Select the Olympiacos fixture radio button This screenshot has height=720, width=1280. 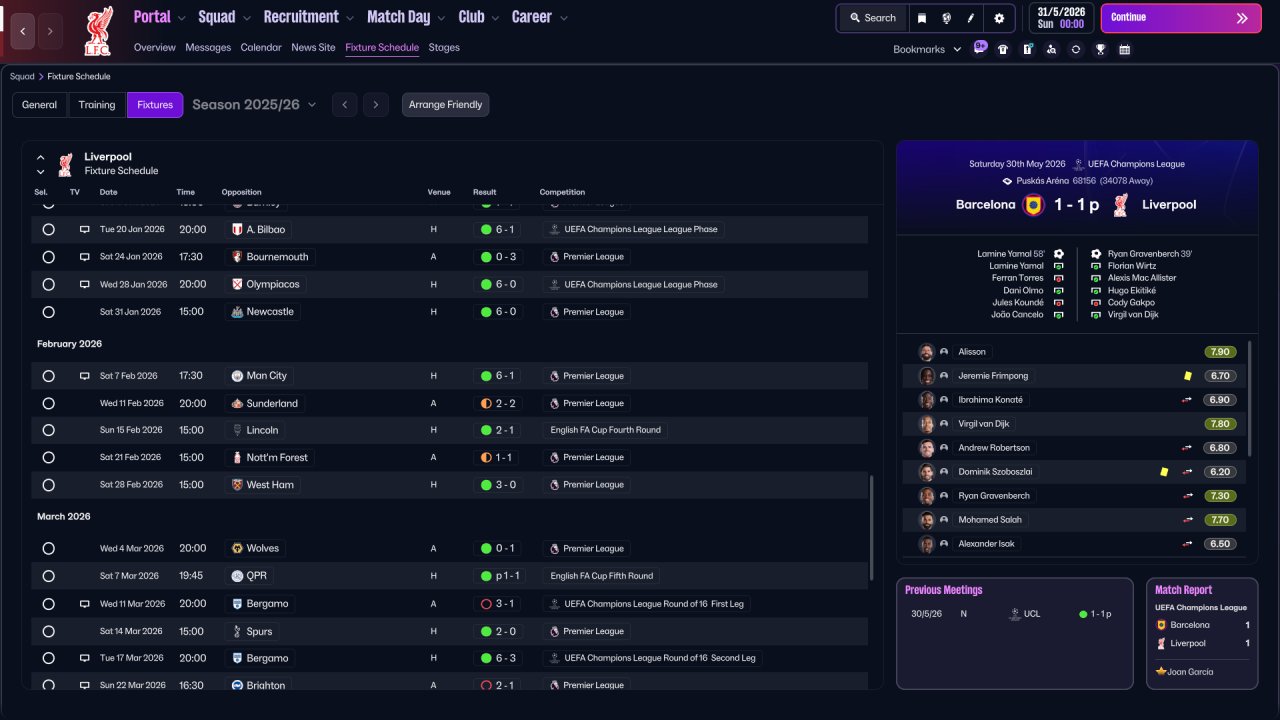point(48,284)
